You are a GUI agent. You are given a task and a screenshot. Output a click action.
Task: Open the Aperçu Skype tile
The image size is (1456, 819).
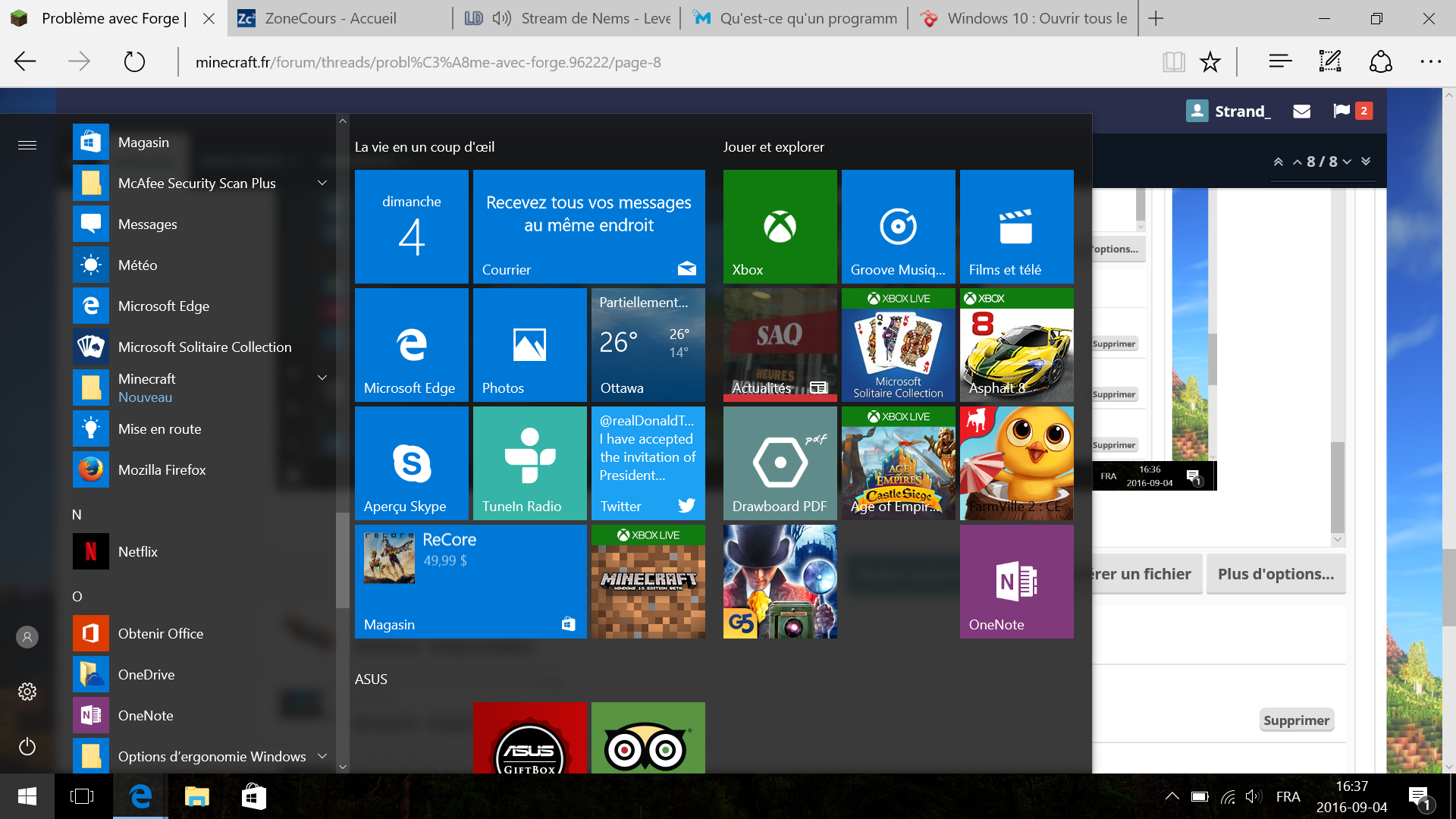coord(411,463)
